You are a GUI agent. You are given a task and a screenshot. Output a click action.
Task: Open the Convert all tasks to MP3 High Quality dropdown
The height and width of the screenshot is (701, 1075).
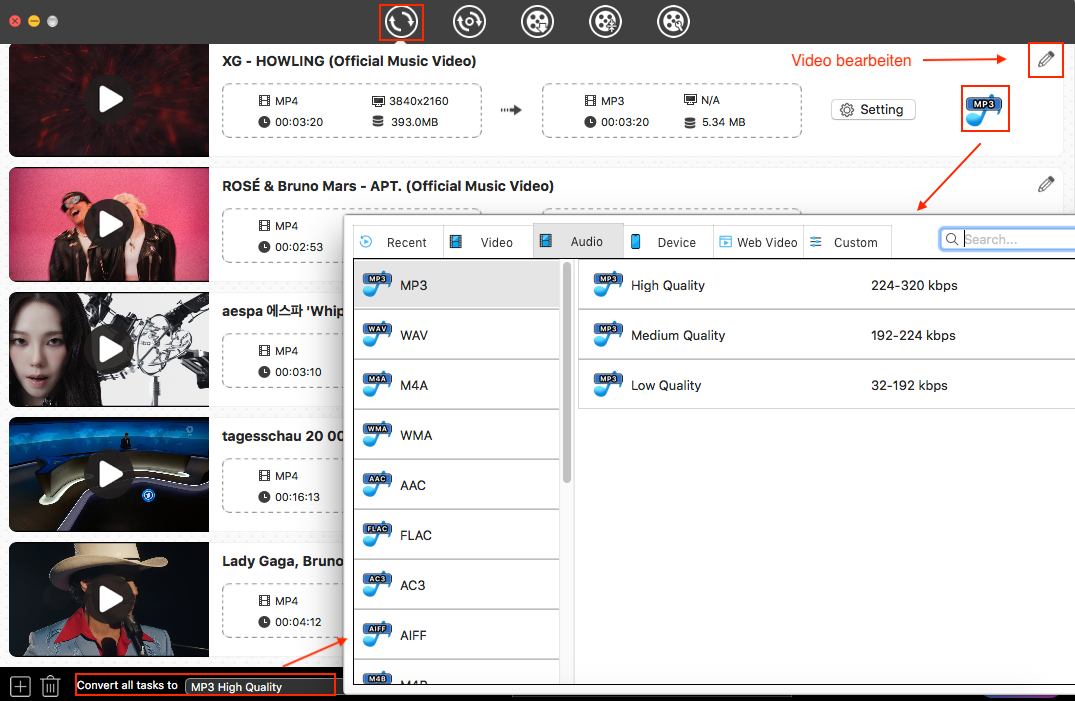point(260,687)
